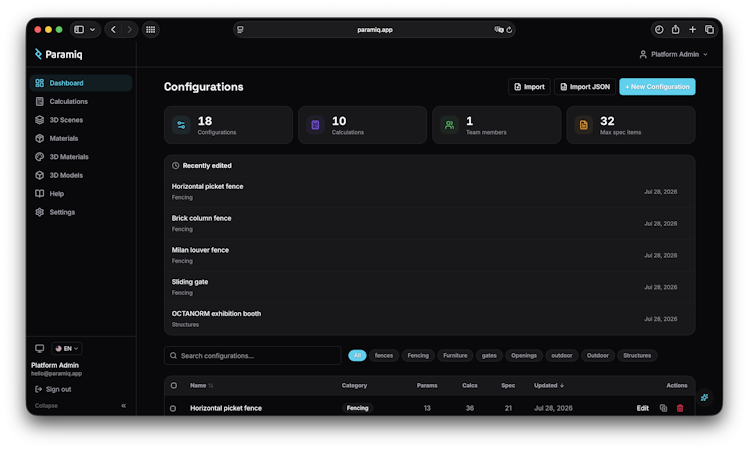Click the 10 Calculations calculator icon
This screenshot has width=749, height=450.
[315, 125]
